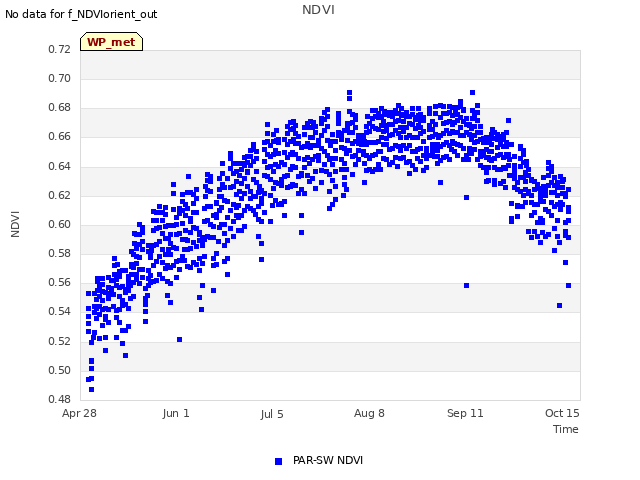Screen dimensions: 640x480
Task: Click the 0.54 y-axis tick label
Action: point(60,312)
